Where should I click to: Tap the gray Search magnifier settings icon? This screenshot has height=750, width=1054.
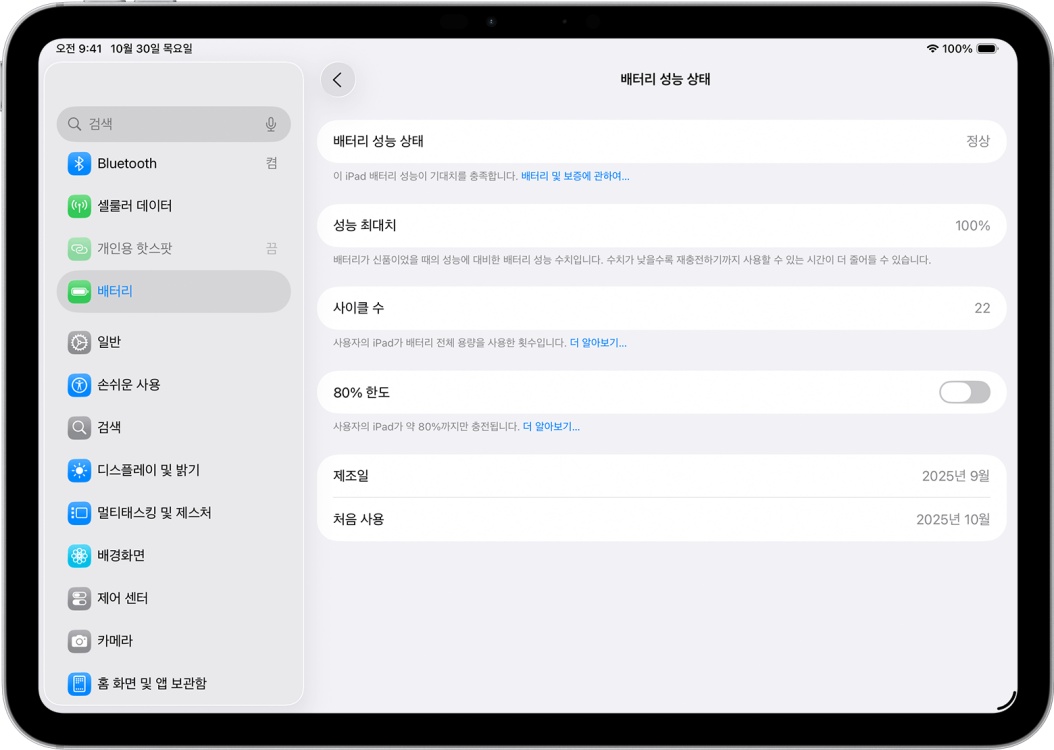coord(79,427)
